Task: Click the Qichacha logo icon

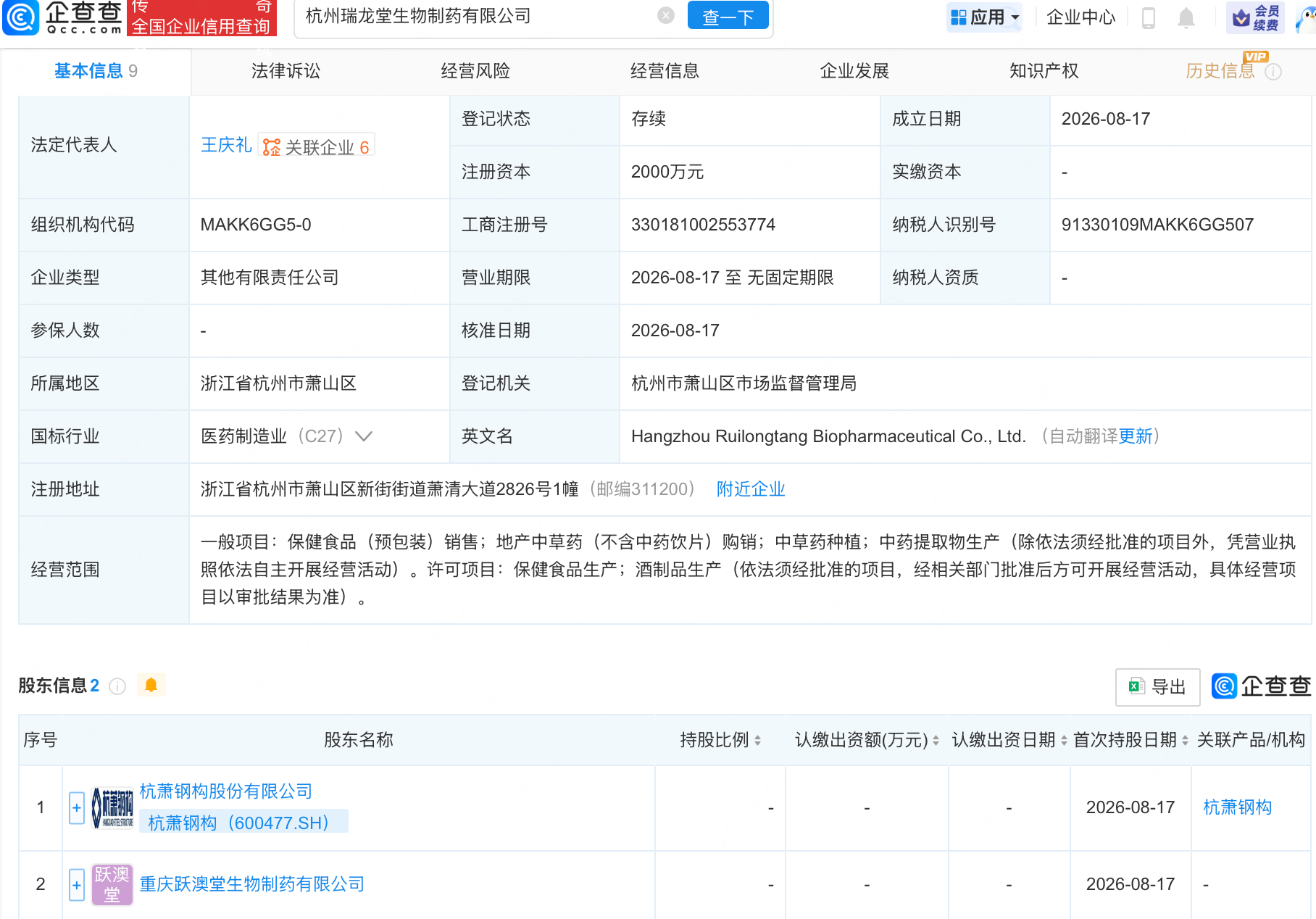Action: (21, 17)
